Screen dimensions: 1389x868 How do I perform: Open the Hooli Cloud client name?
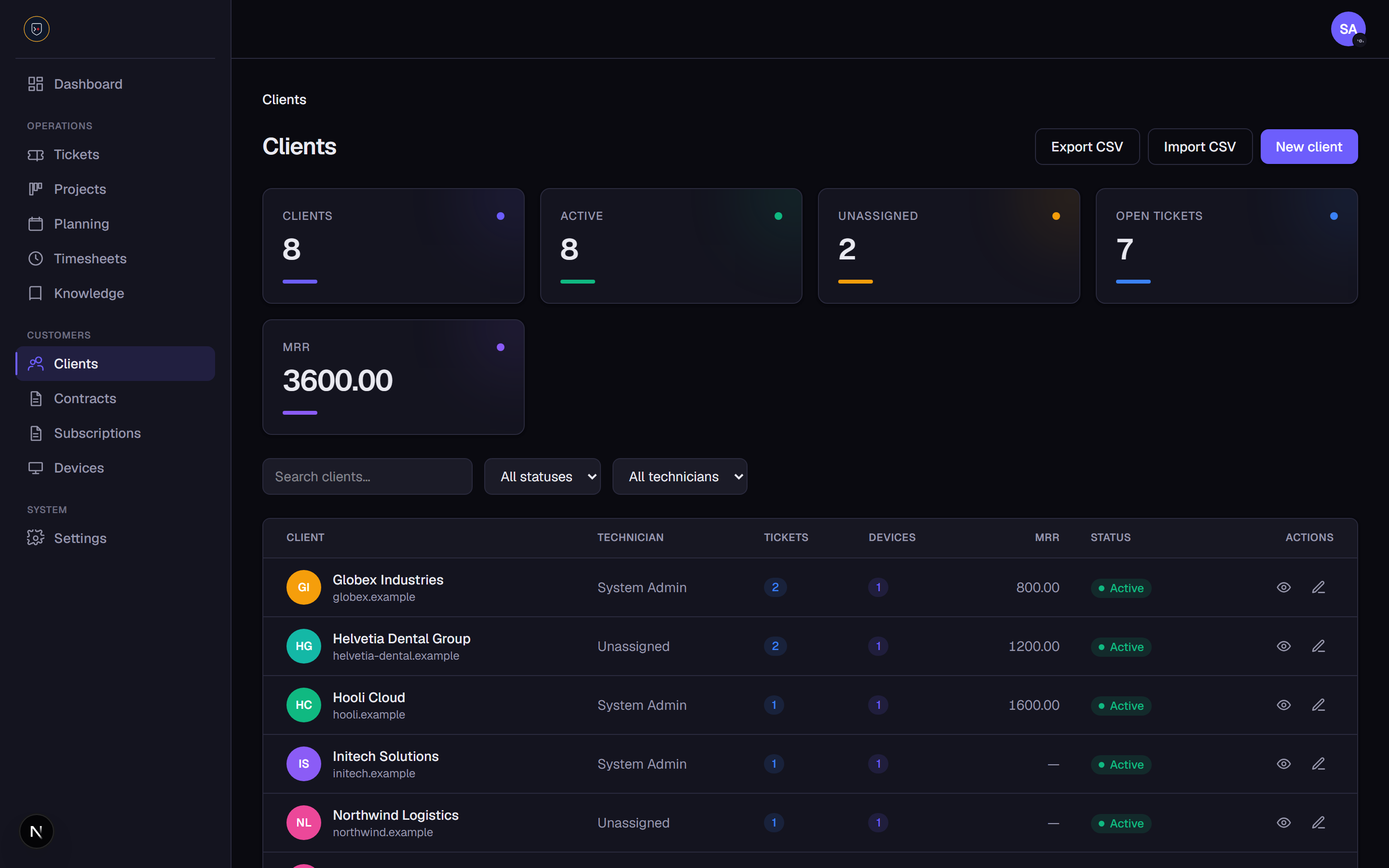pyautogui.click(x=369, y=697)
